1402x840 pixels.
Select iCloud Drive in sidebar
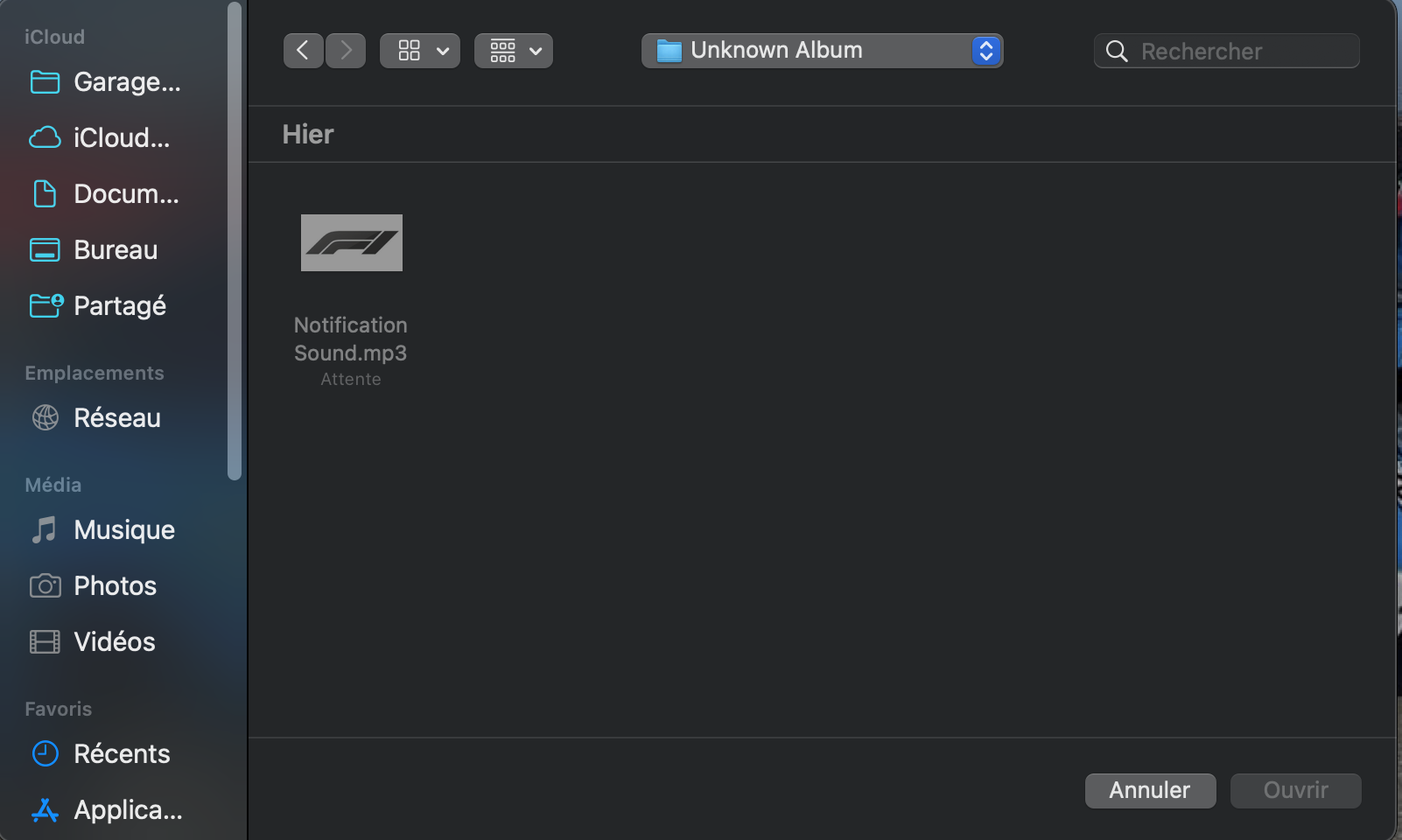coord(100,138)
